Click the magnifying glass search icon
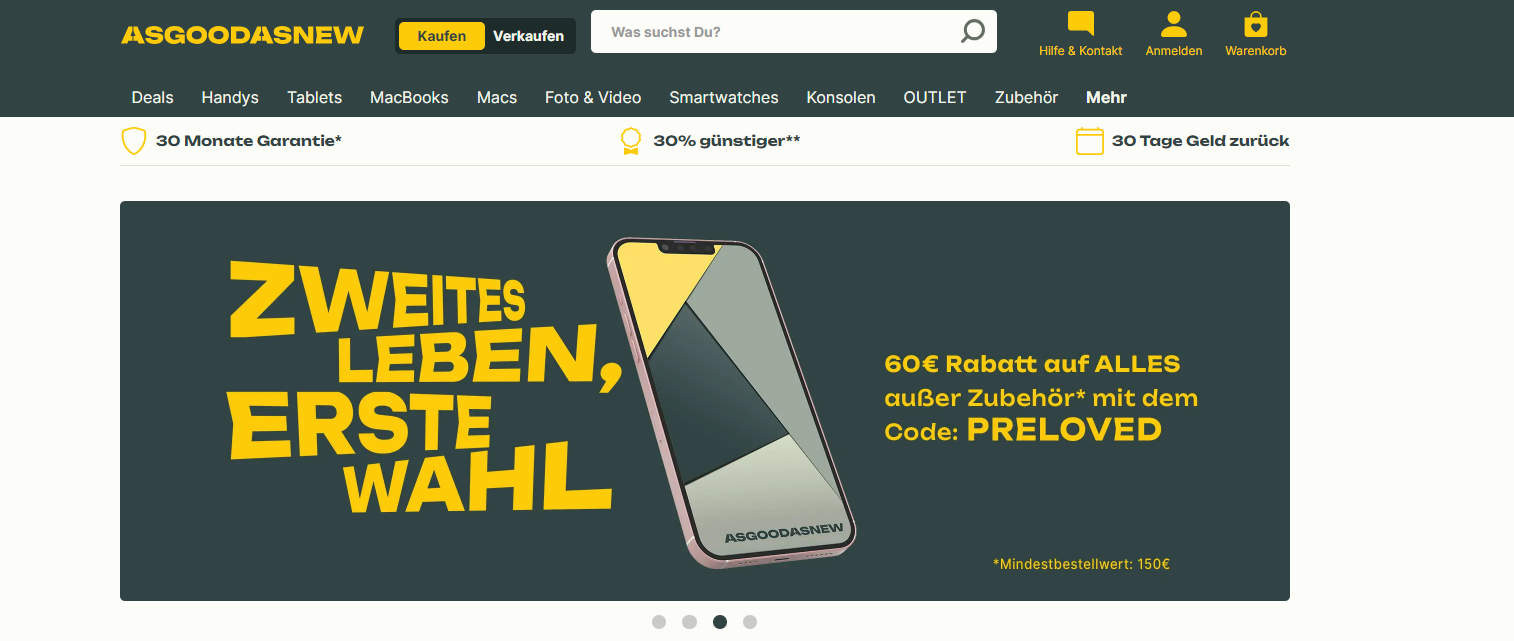The image size is (1514, 641). (972, 32)
